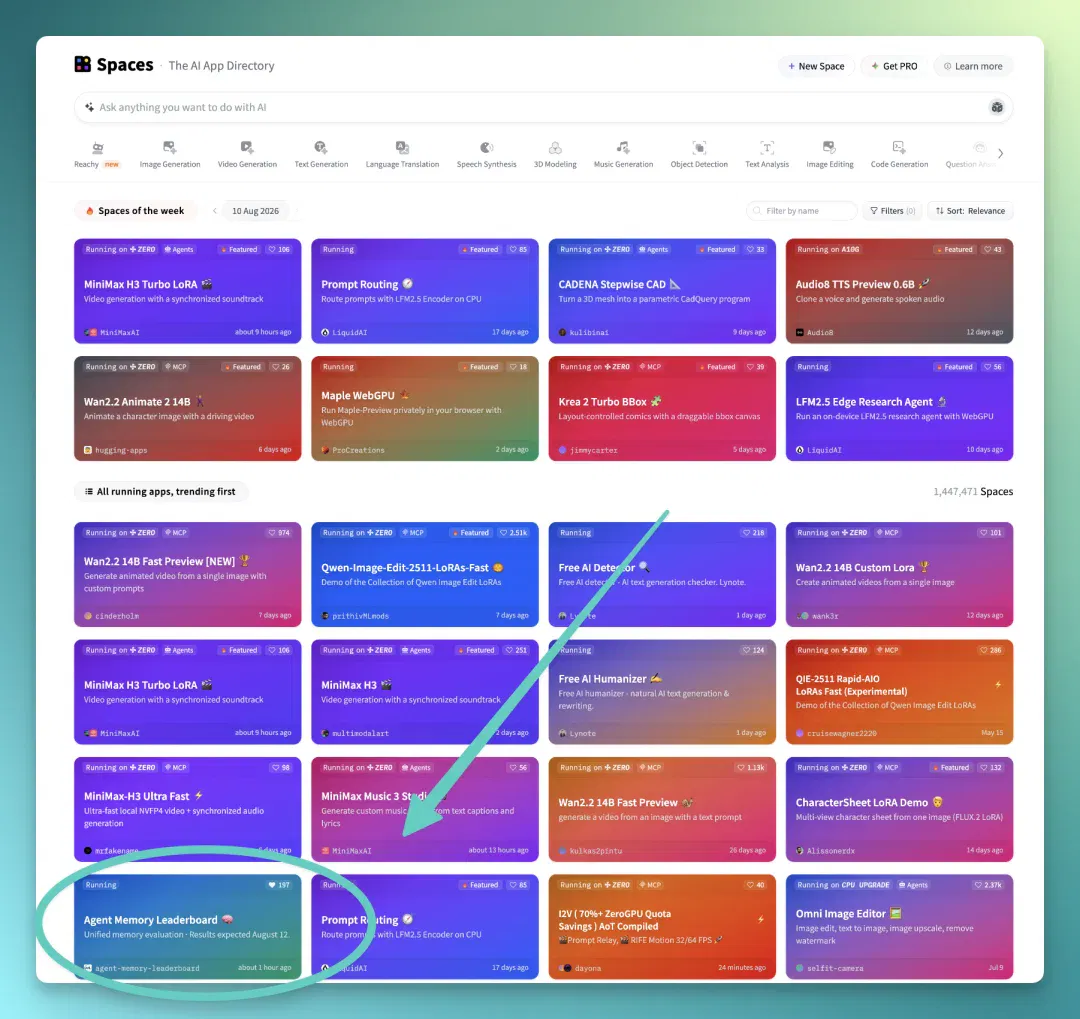Pick the Language Translation category icon
Screen dimensions: 1080x1019
[402, 147]
